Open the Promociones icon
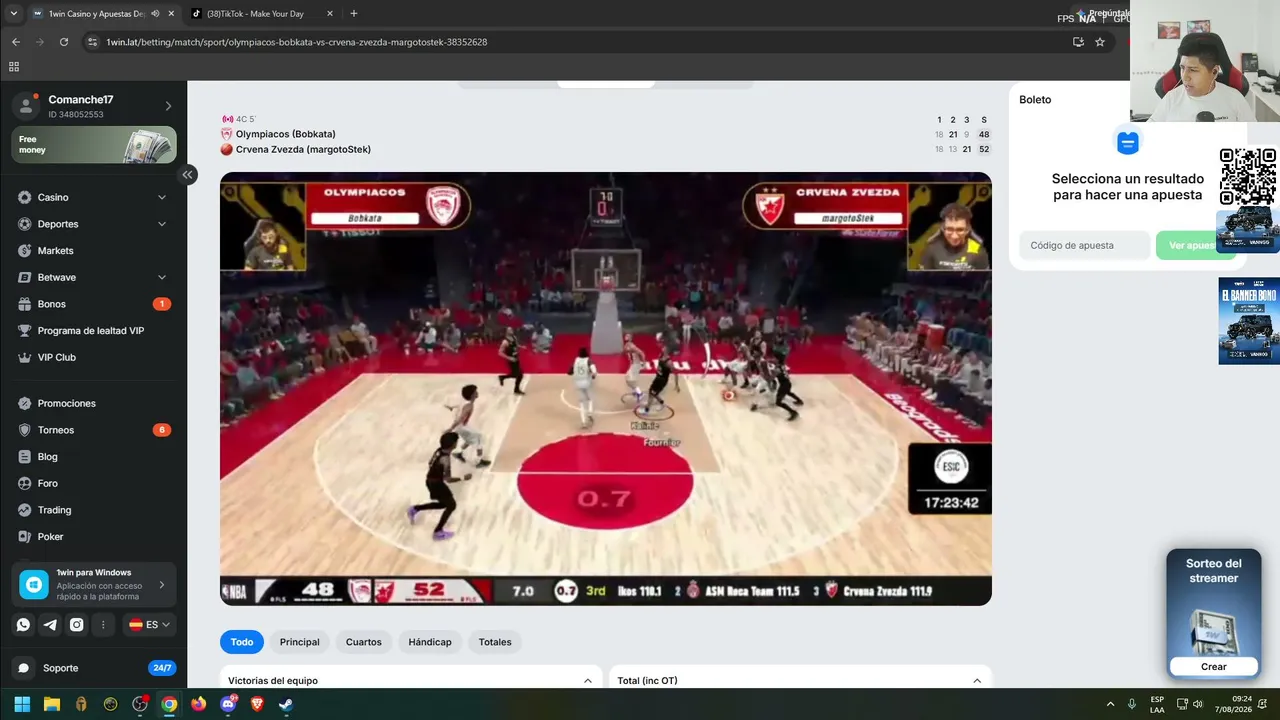The height and width of the screenshot is (720, 1280). pos(25,403)
